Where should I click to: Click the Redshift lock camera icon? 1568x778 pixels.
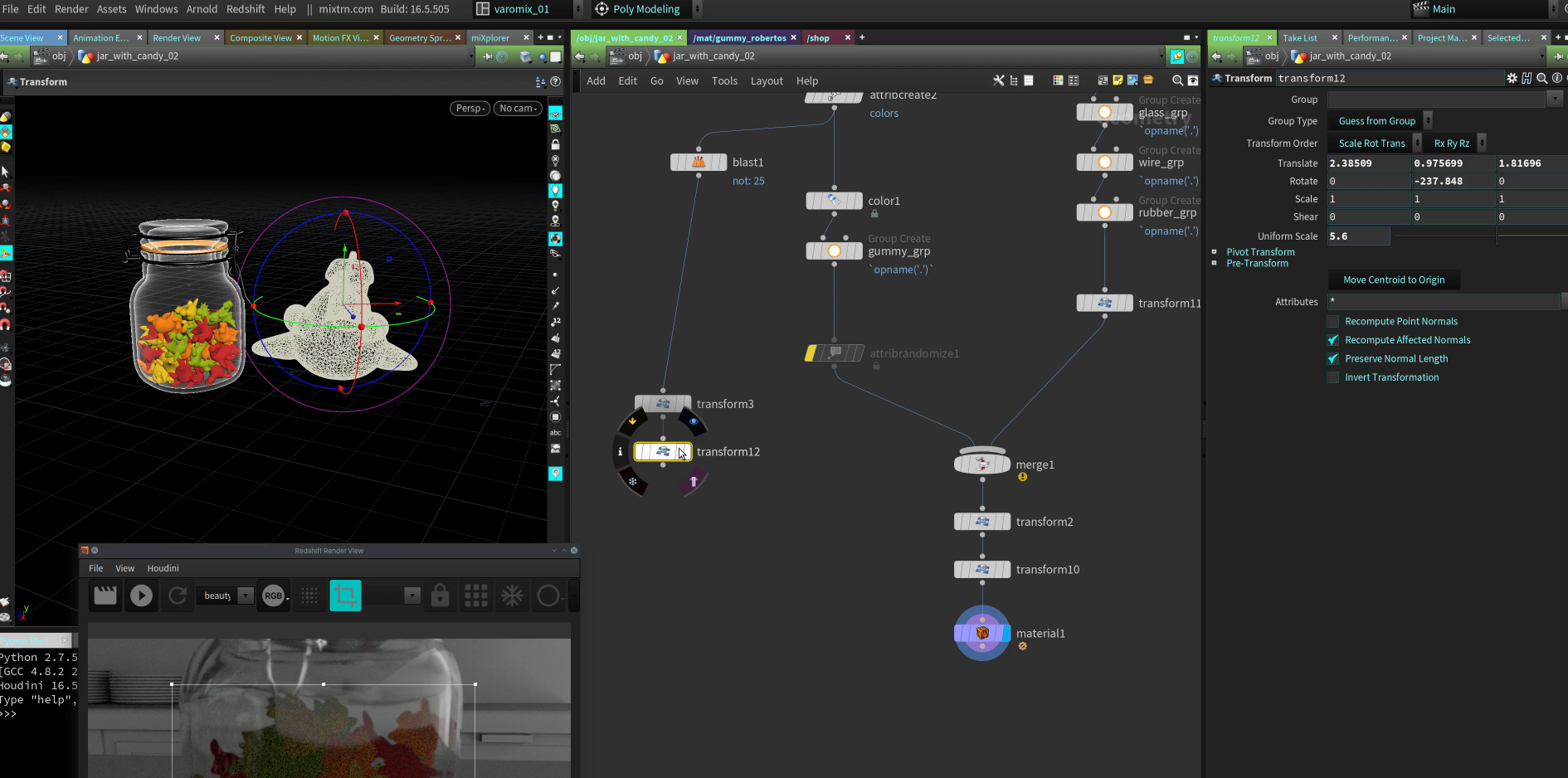441,596
